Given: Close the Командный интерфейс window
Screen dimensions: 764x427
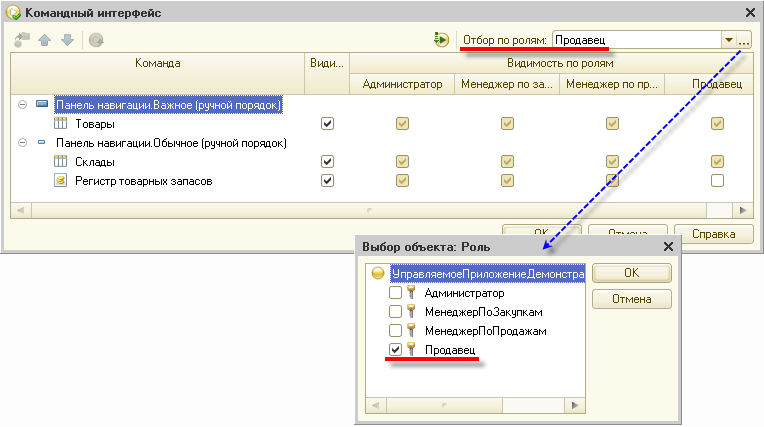Looking at the screenshot, I should tap(750, 13).
